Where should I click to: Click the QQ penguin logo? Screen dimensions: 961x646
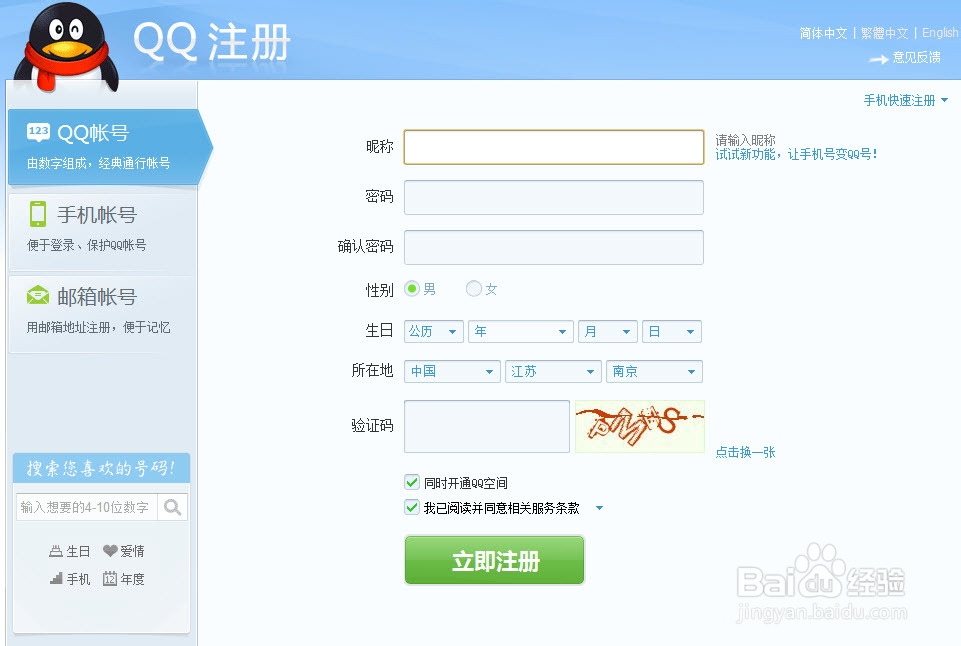[x=66, y=48]
